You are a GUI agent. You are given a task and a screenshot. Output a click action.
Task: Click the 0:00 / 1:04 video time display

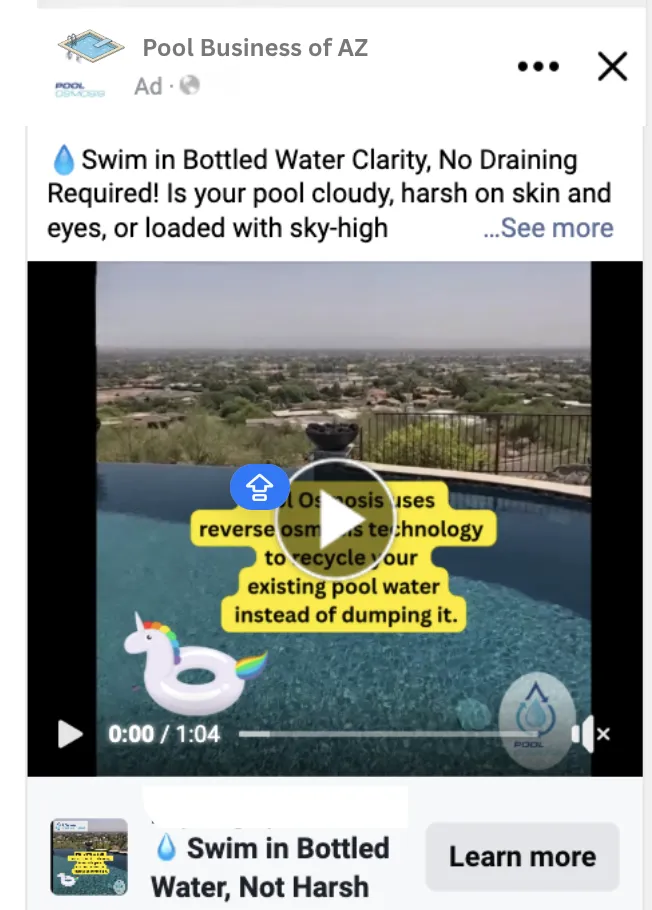tap(164, 734)
